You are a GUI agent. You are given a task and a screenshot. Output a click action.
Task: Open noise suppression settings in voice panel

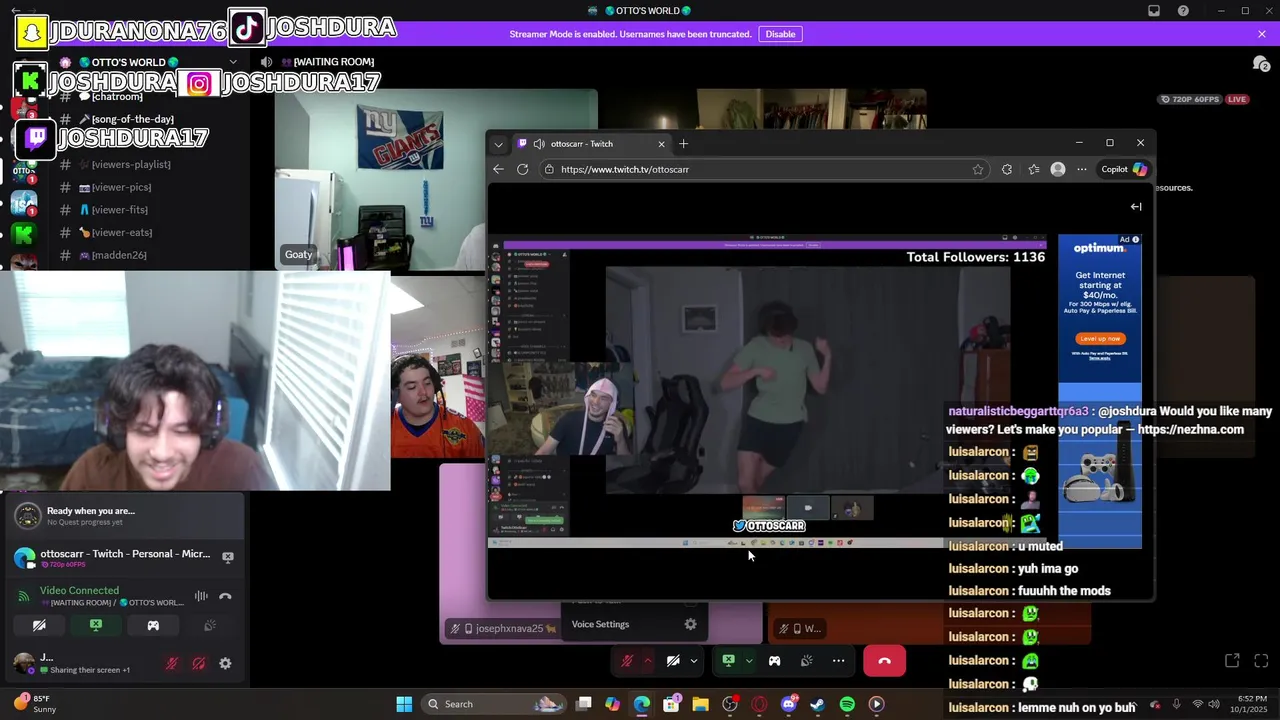tap(201, 596)
